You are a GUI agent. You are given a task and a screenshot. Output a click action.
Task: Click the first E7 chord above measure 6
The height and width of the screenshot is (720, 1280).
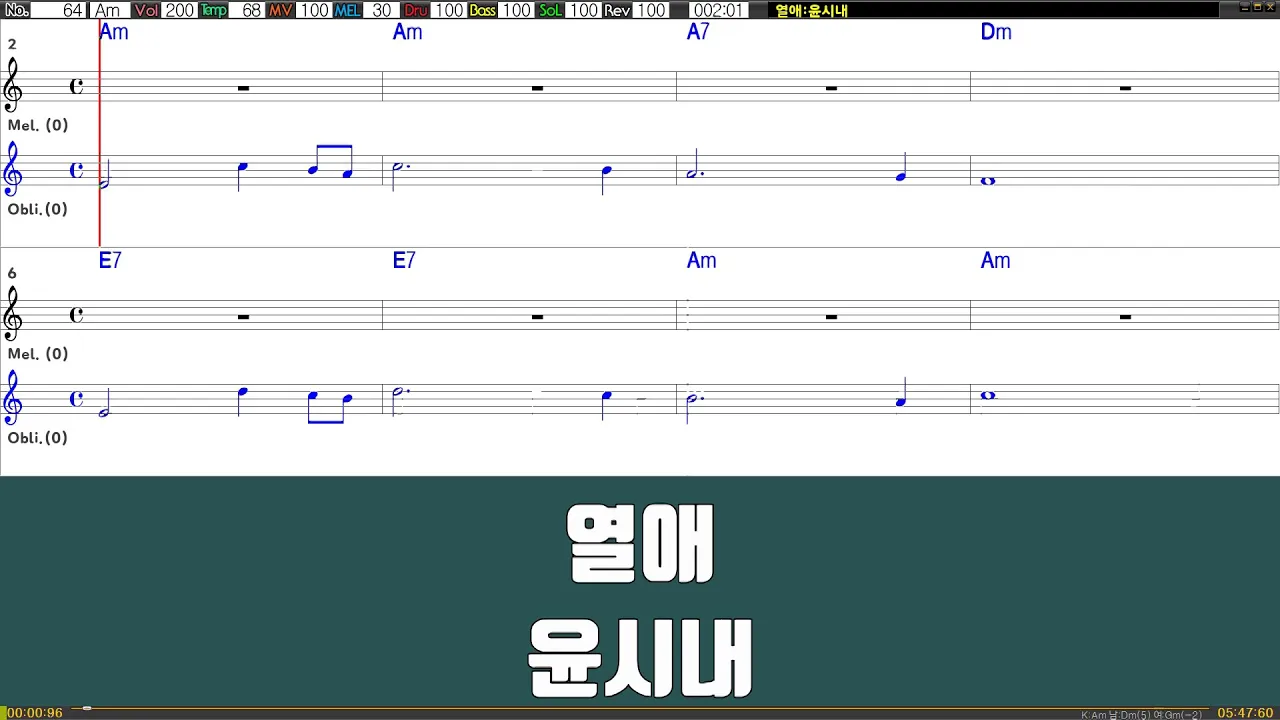pos(110,260)
